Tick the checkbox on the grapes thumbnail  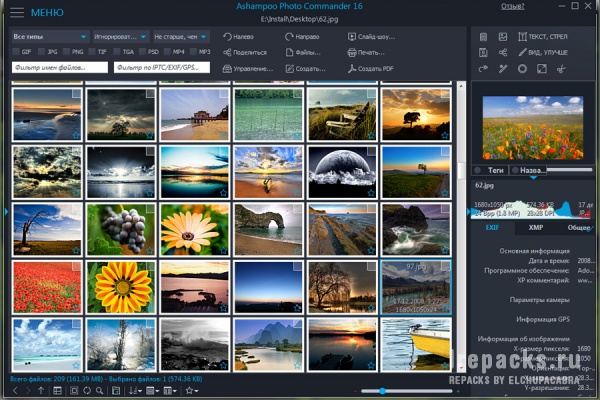150,209
